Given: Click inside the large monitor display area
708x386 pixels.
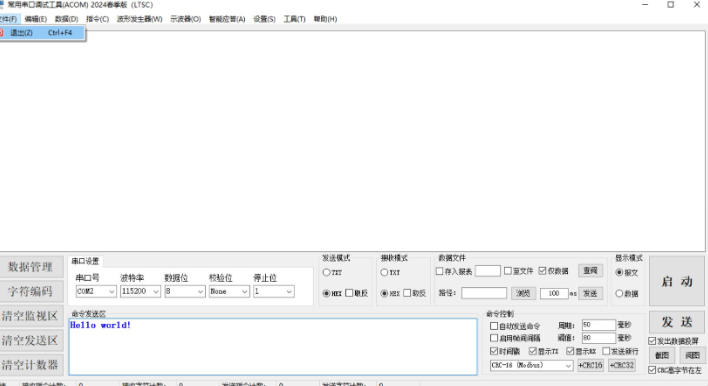Looking at the screenshot, I should pos(352,141).
